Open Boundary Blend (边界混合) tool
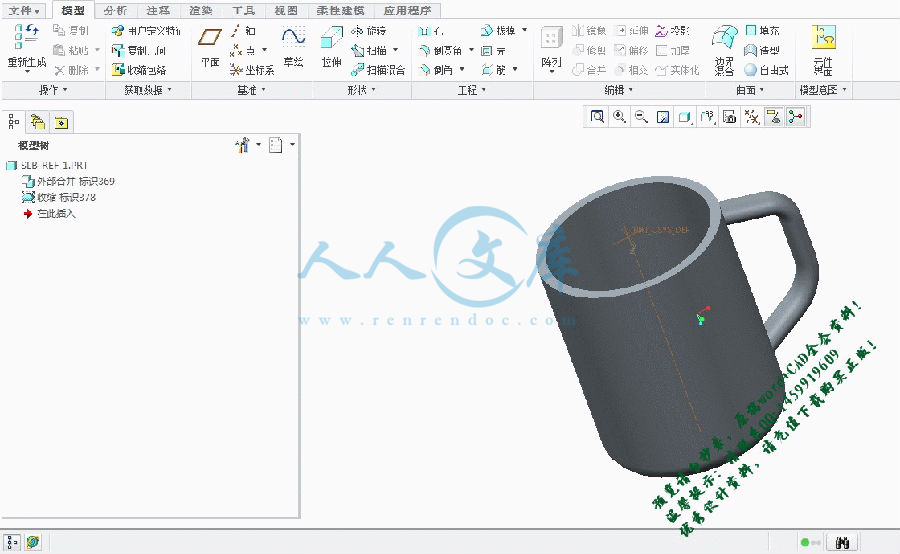The image size is (900, 554). pos(724,51)
